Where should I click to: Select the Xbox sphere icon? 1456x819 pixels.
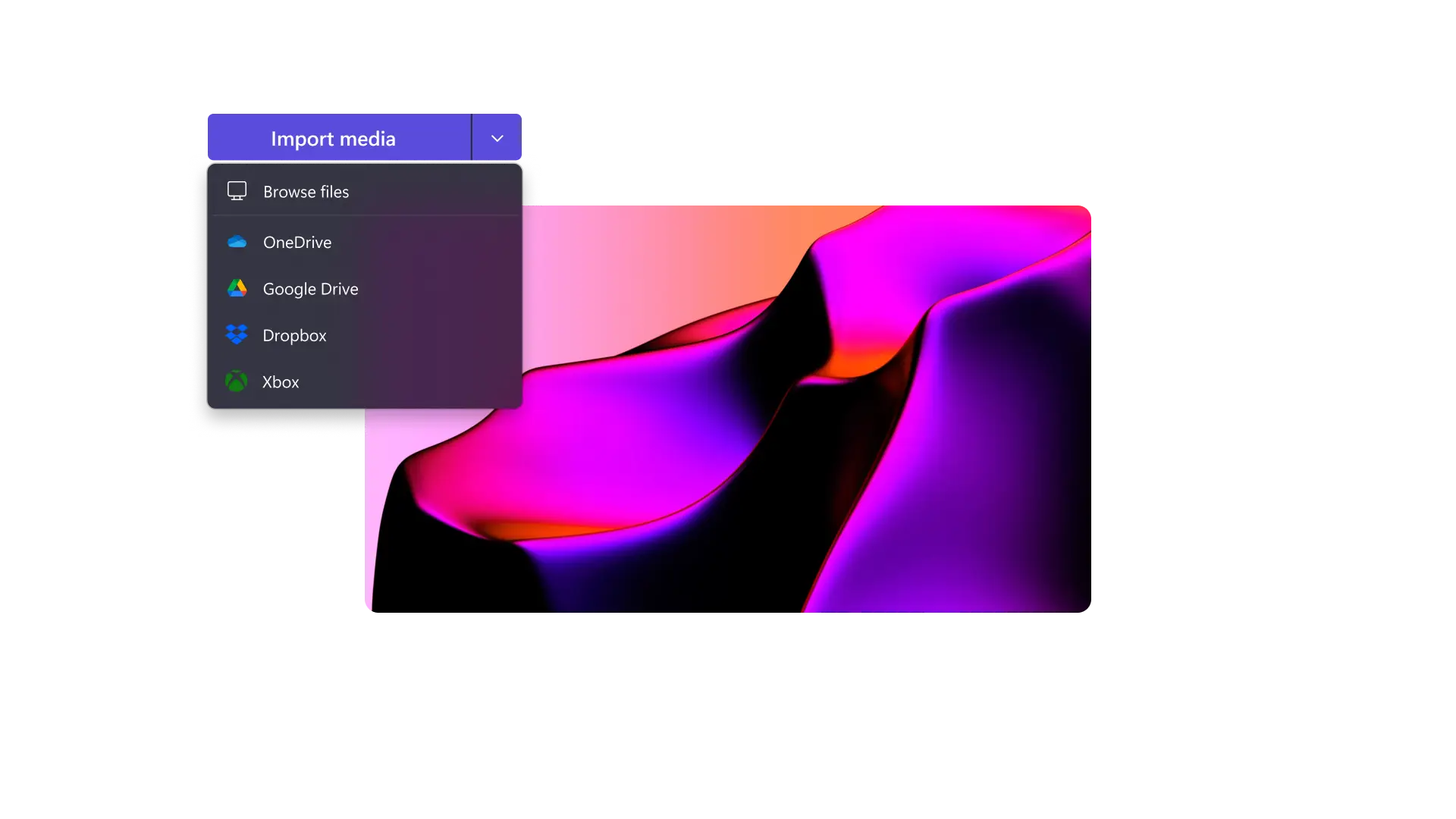237,381
